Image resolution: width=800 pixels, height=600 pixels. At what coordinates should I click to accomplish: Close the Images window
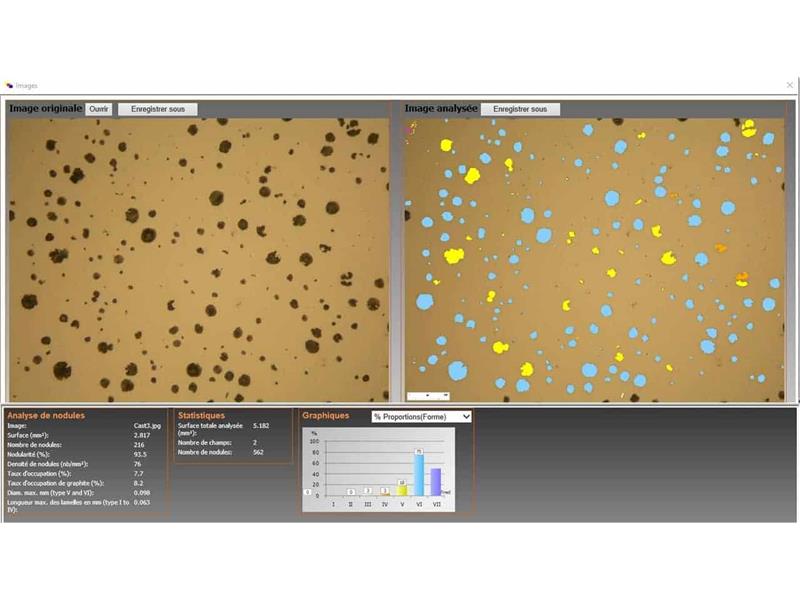tap(788, 86)
